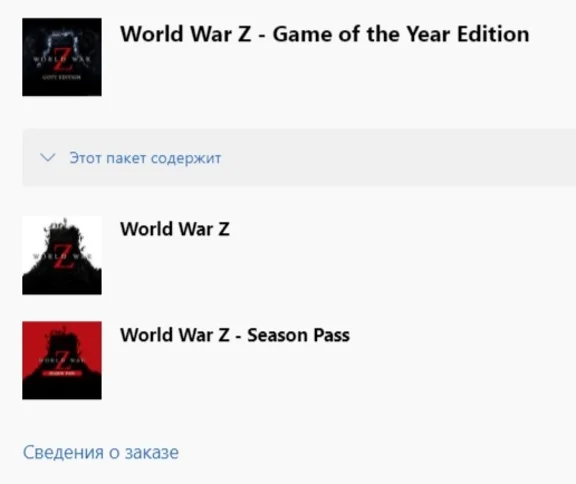Viewport: 576px width, 484px height.
Task: Click the Season Pass banner on red cover
Action: pos(62,373)
